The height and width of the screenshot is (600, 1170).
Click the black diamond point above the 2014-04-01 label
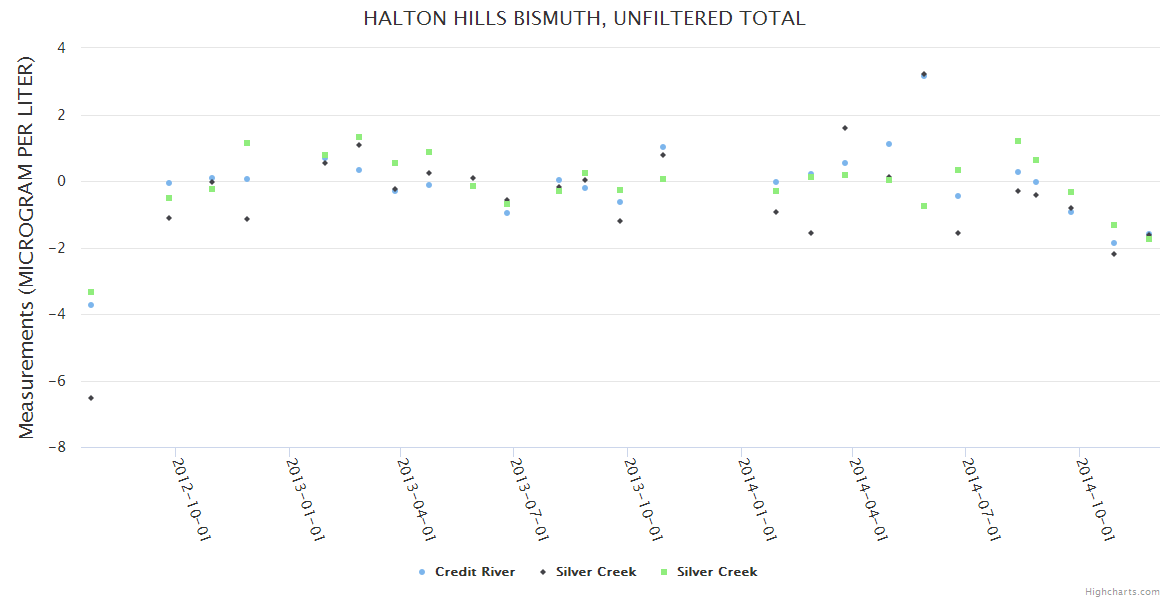click(845, 128)
